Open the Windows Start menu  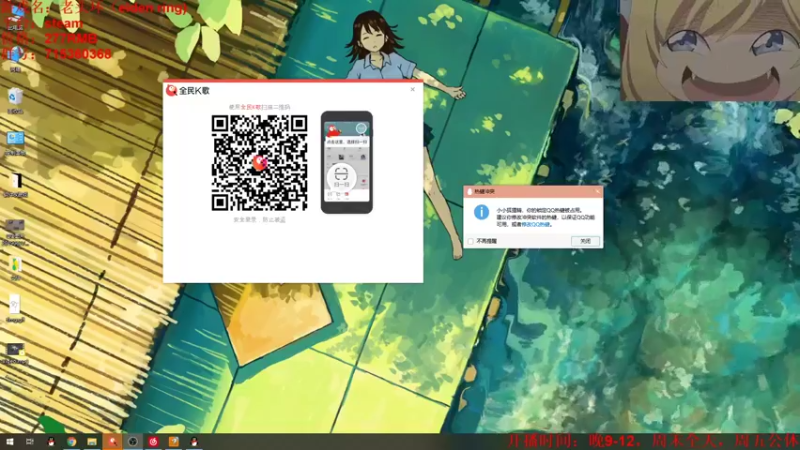(x=9, y=442)
